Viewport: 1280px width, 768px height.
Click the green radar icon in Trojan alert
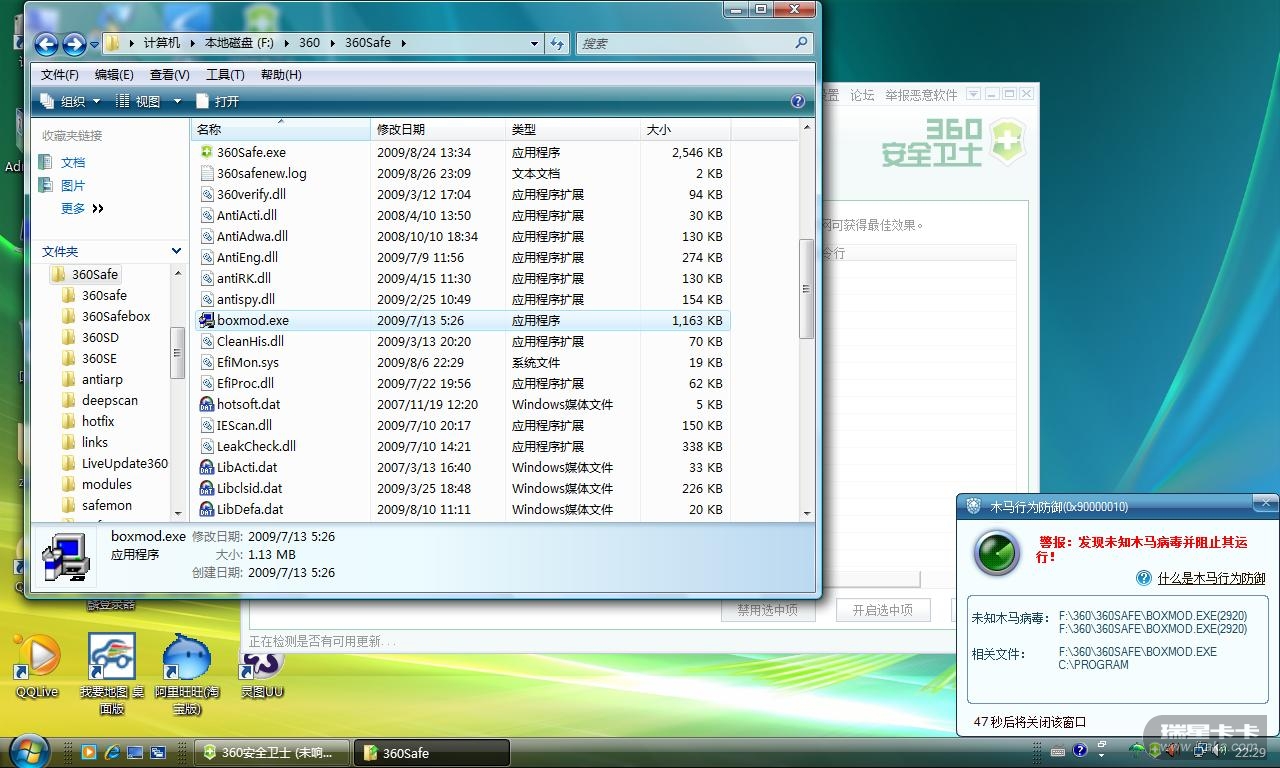[x=996, y=552]
